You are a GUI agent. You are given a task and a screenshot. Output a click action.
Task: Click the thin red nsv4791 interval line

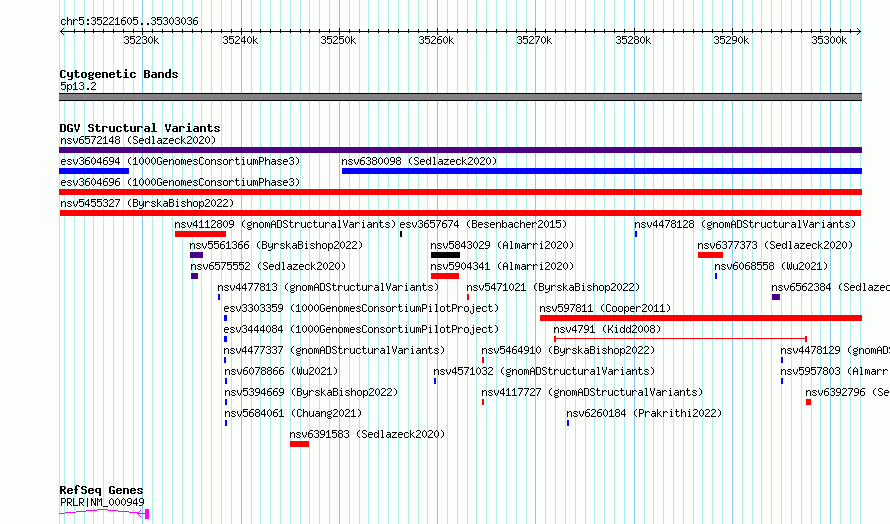(x=681, y=339)
